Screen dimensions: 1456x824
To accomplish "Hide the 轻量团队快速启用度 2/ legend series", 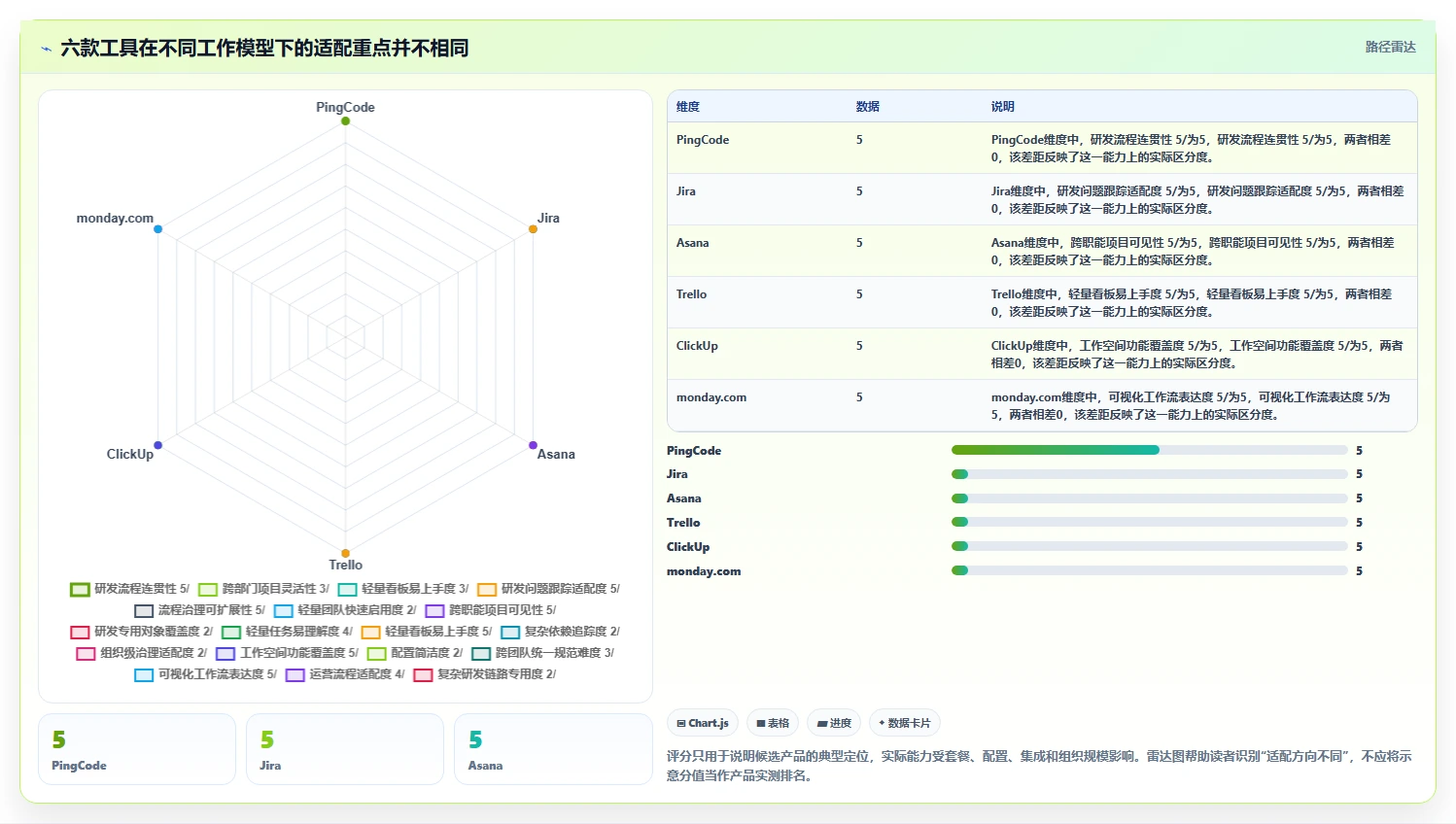I will (345, 610).
